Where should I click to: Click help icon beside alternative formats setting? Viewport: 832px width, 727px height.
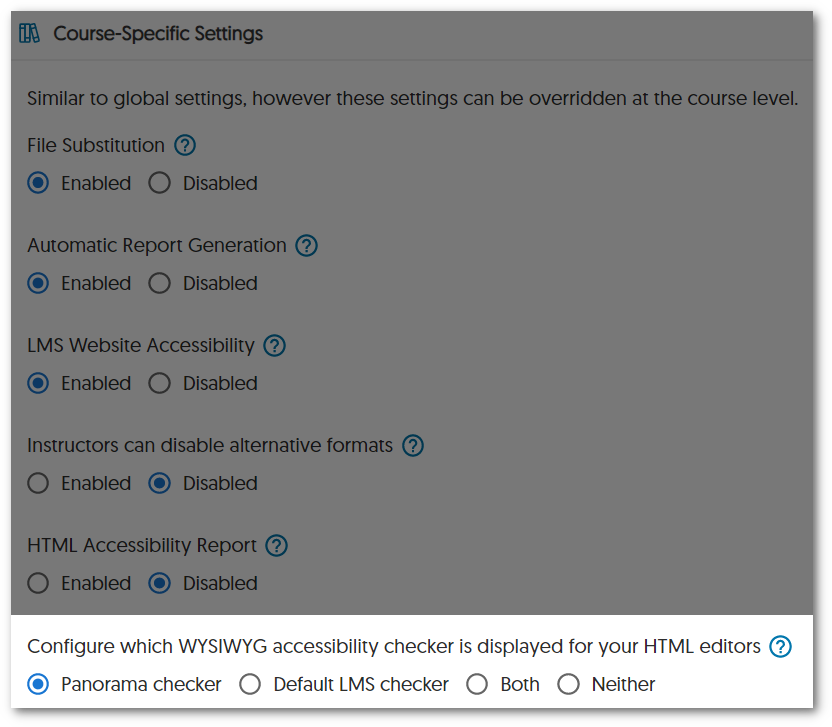tap(413, 446)
